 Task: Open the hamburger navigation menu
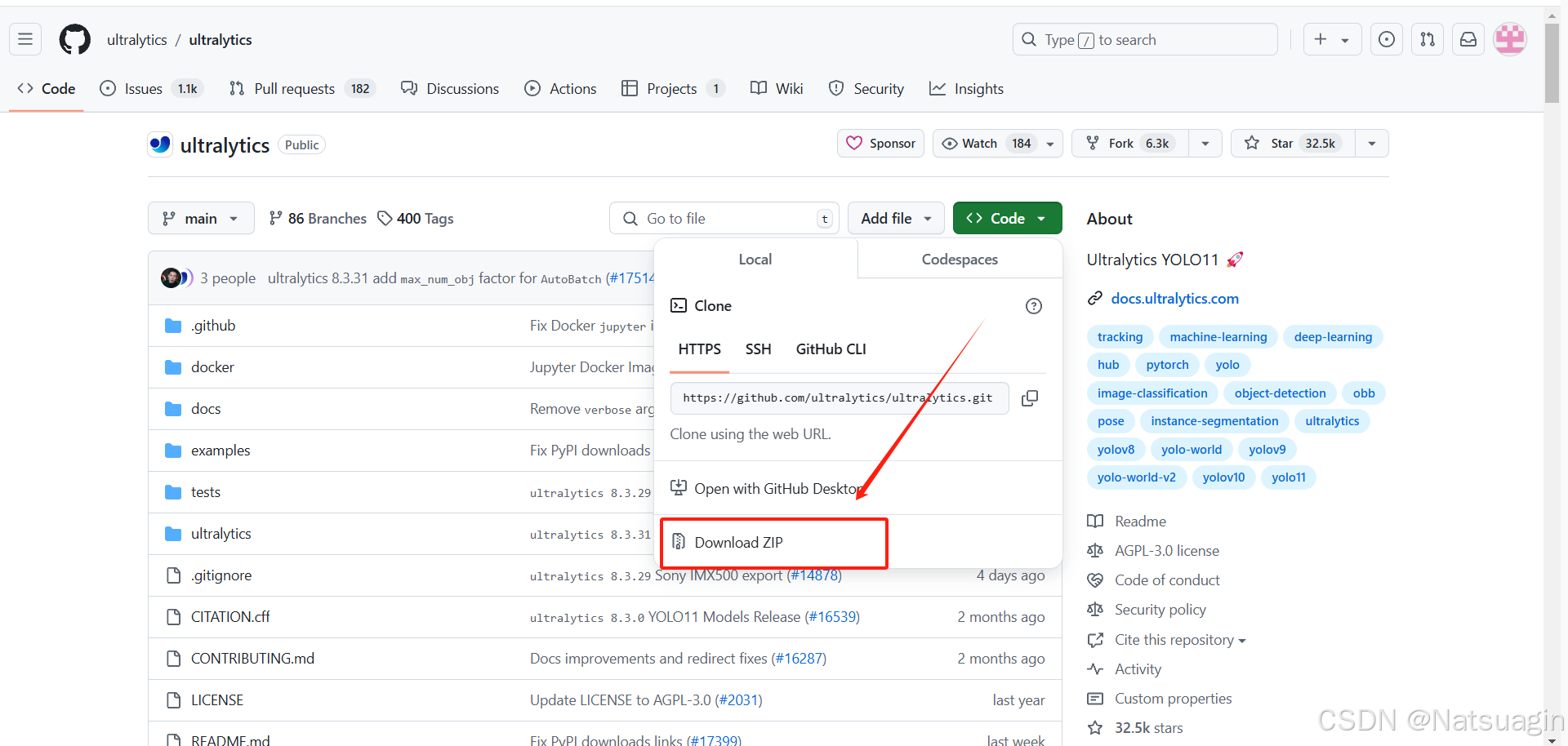(25, 39)
